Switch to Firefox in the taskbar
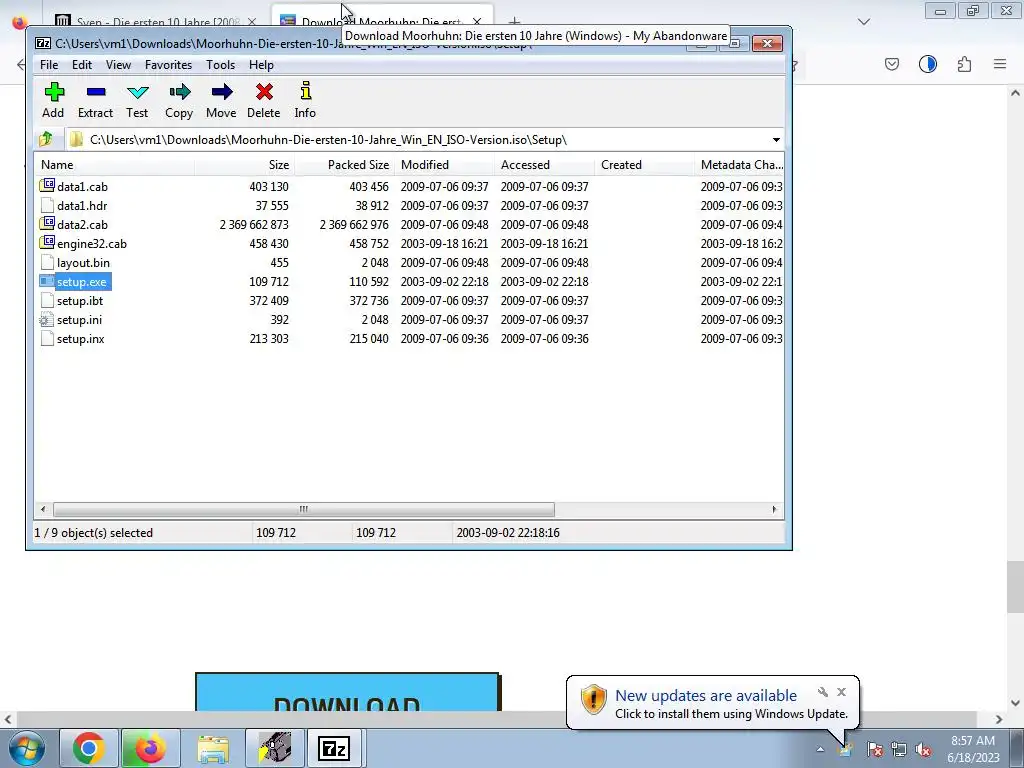Viewport: 1024px width, 768px height. [x=150, y=748]
